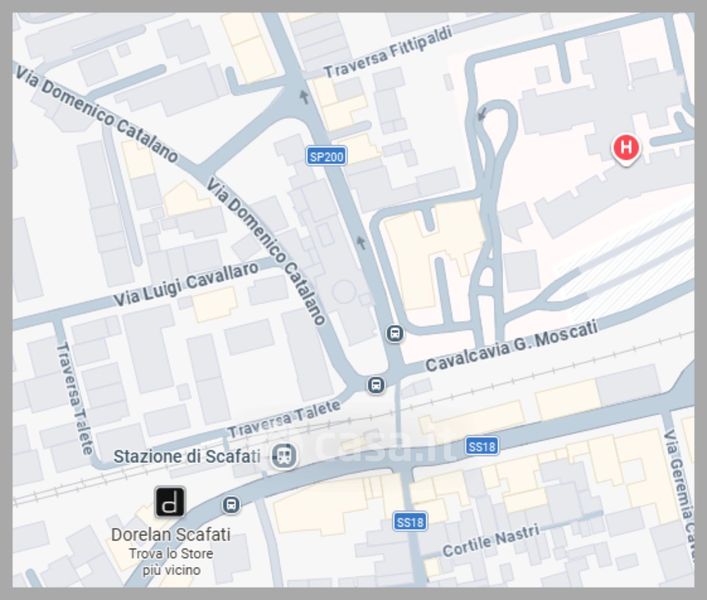The image size is (707, 600).
Task: Click the Via Luigi Cavallaro street label
Action: (186, 283)
